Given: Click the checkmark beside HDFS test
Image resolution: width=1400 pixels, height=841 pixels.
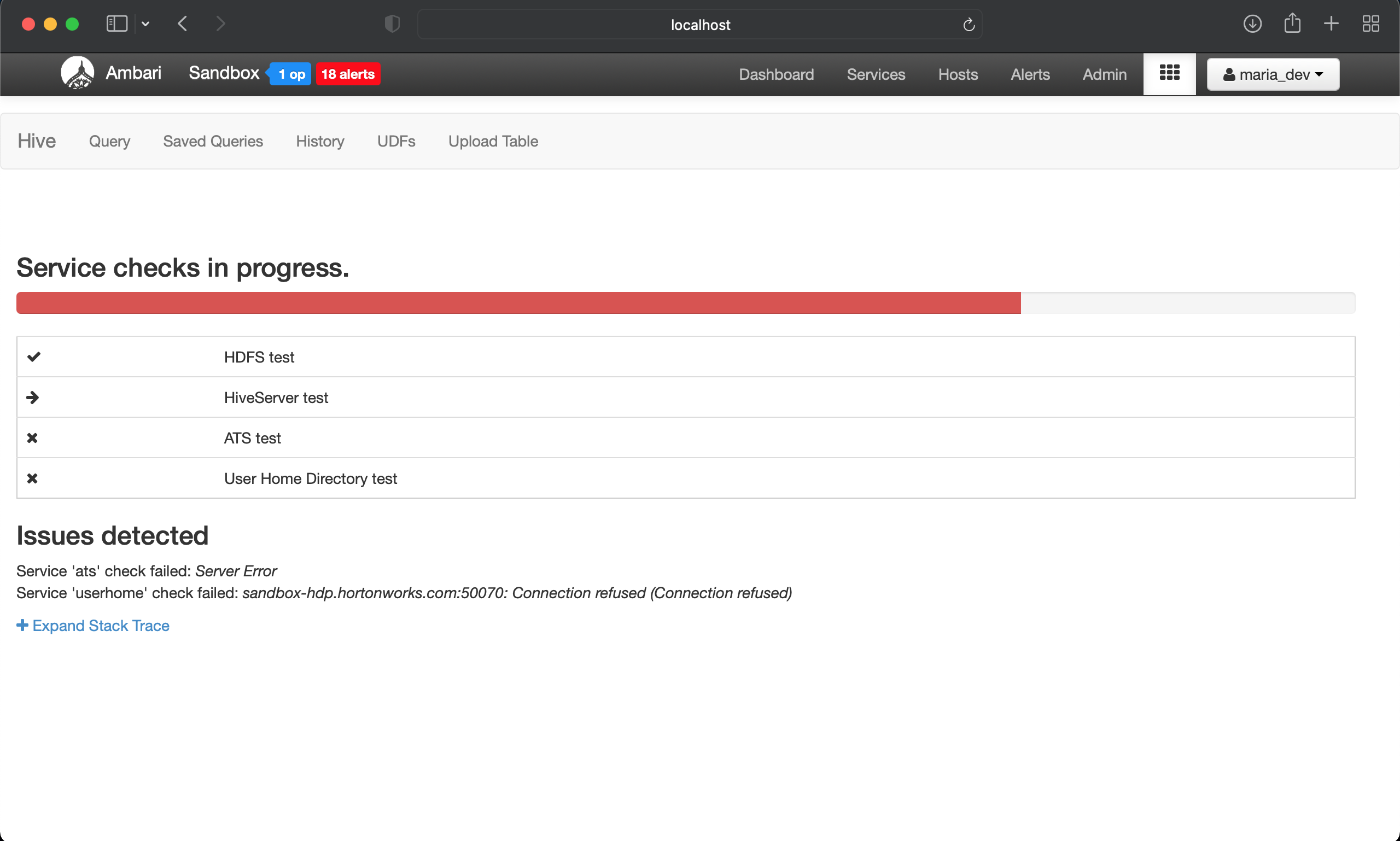Looking at the screenshot, I should [x=33, y=357].
